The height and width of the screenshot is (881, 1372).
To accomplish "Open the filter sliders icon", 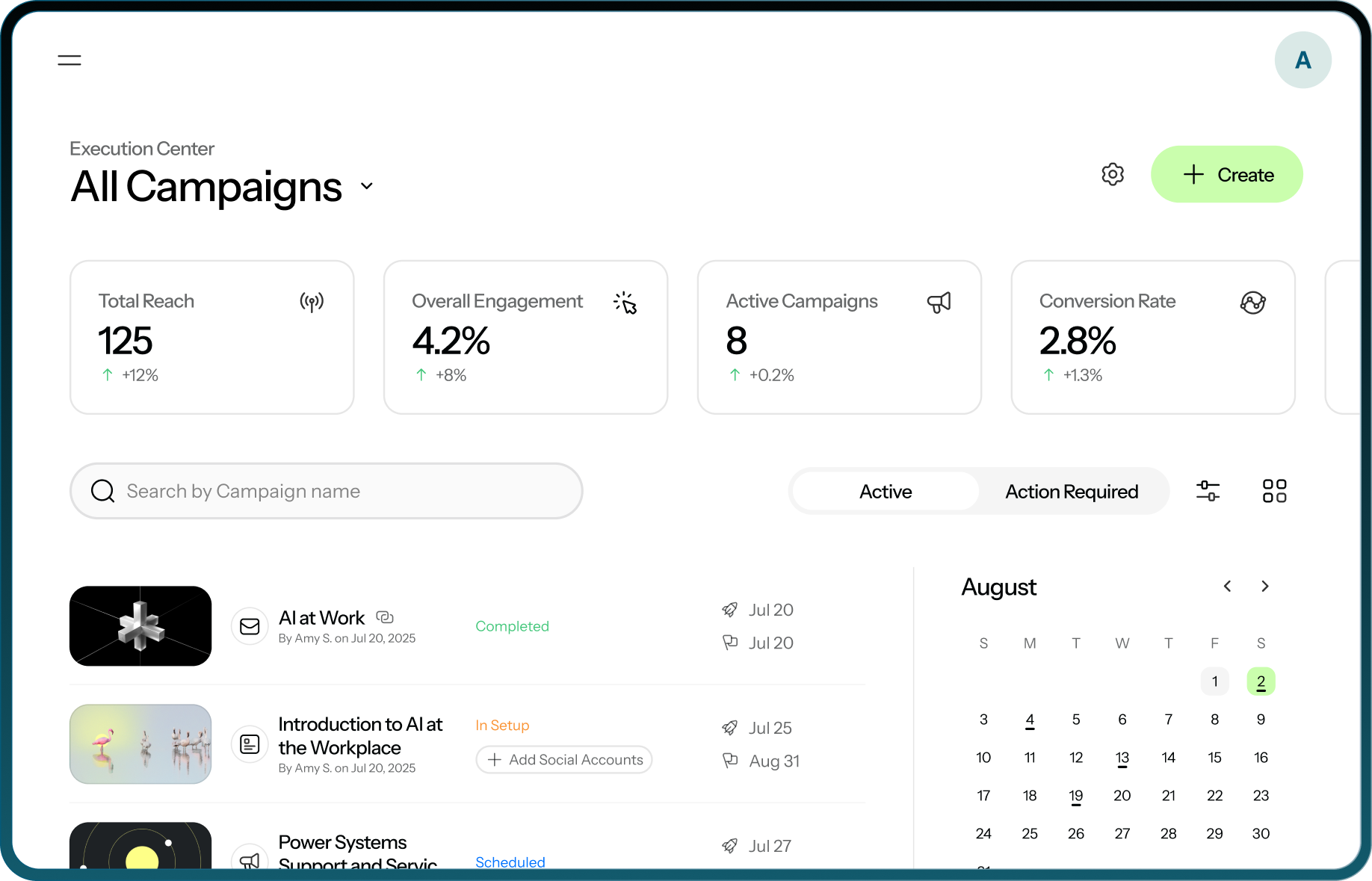I will point(1208,491).
